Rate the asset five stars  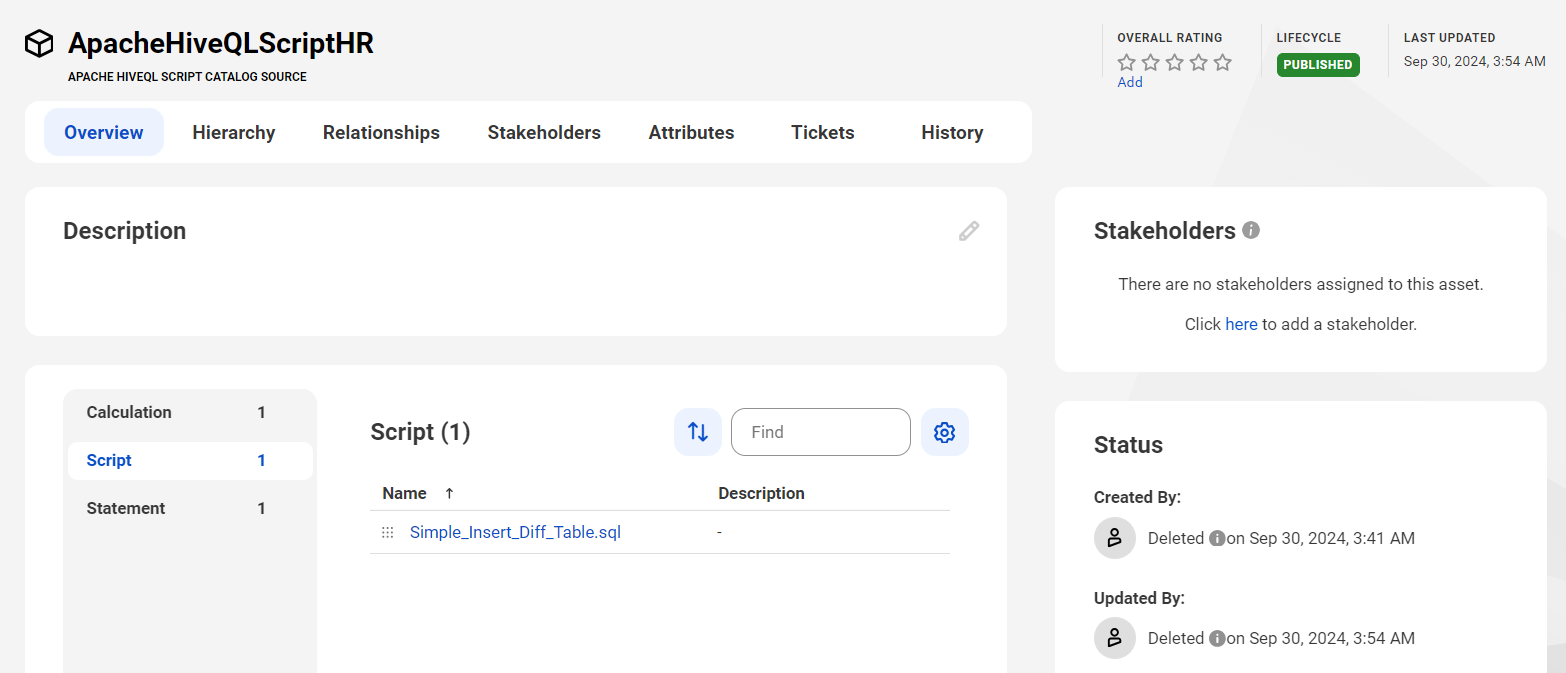[x=1222, y=63]
